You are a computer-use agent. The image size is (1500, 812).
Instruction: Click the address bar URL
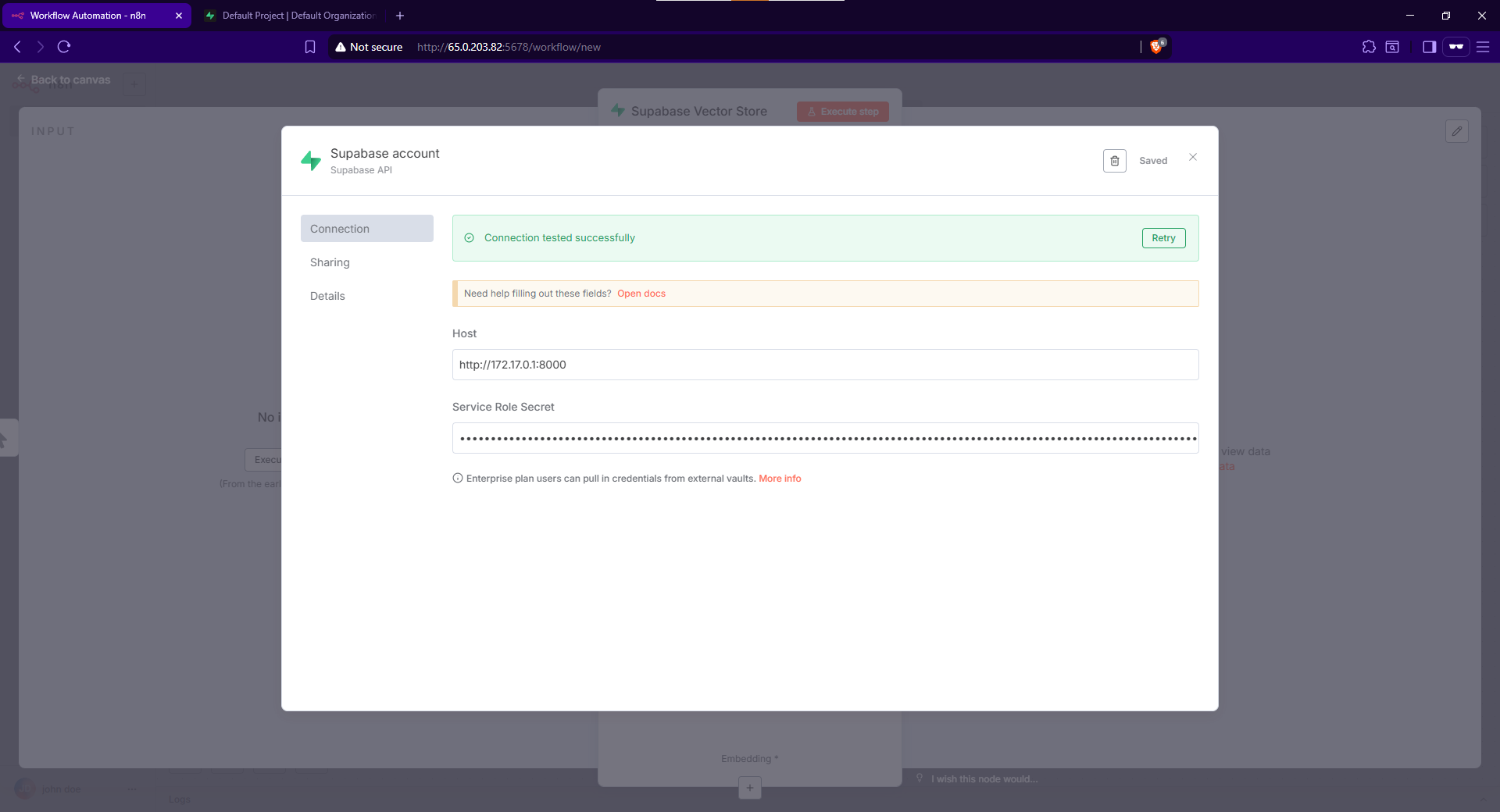coord(509,47)
